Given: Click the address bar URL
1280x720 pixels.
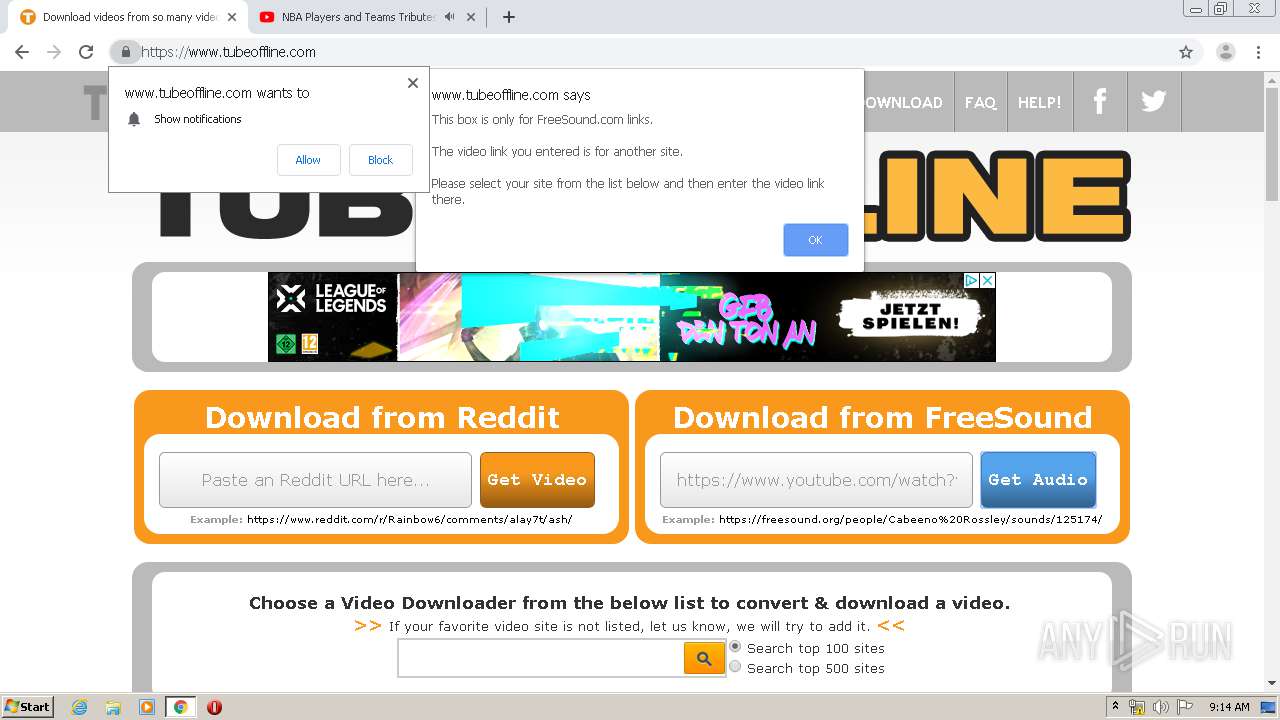Looking at the screenshot, I should [x=229, y=52].
